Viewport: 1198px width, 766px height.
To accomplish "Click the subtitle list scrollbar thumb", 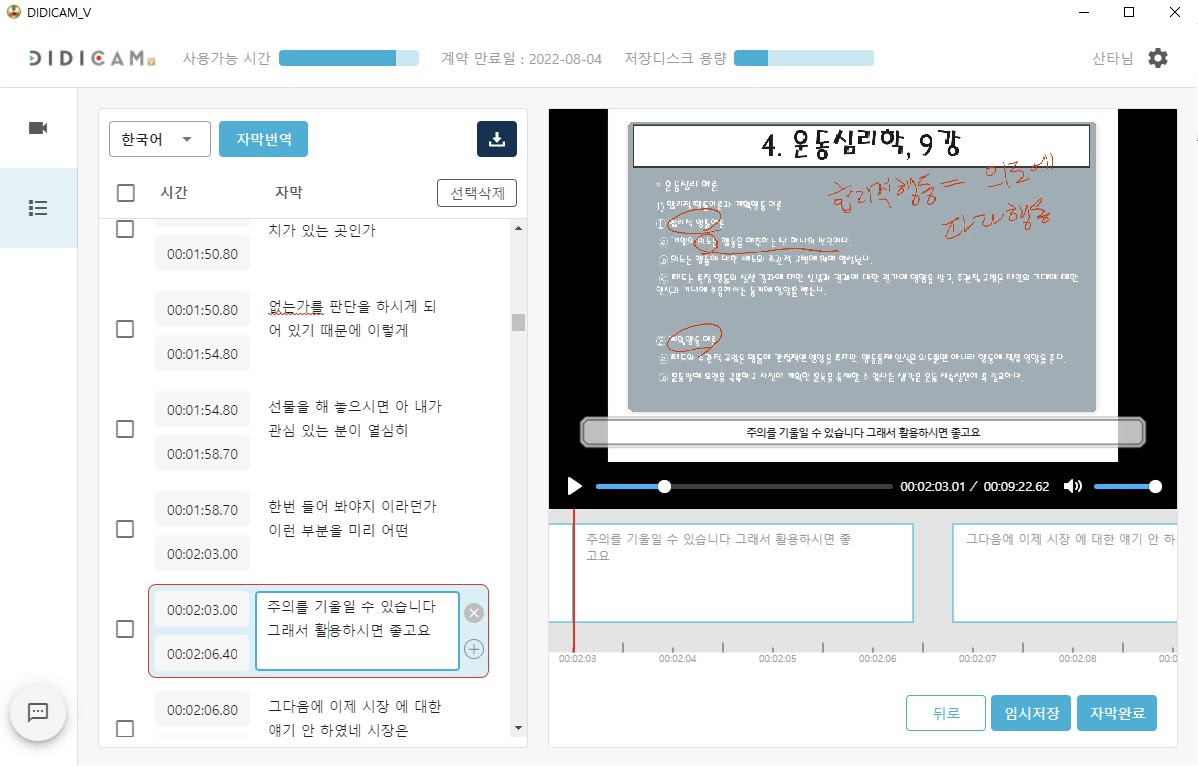I will pyautogui.click(x=518, y=322).
